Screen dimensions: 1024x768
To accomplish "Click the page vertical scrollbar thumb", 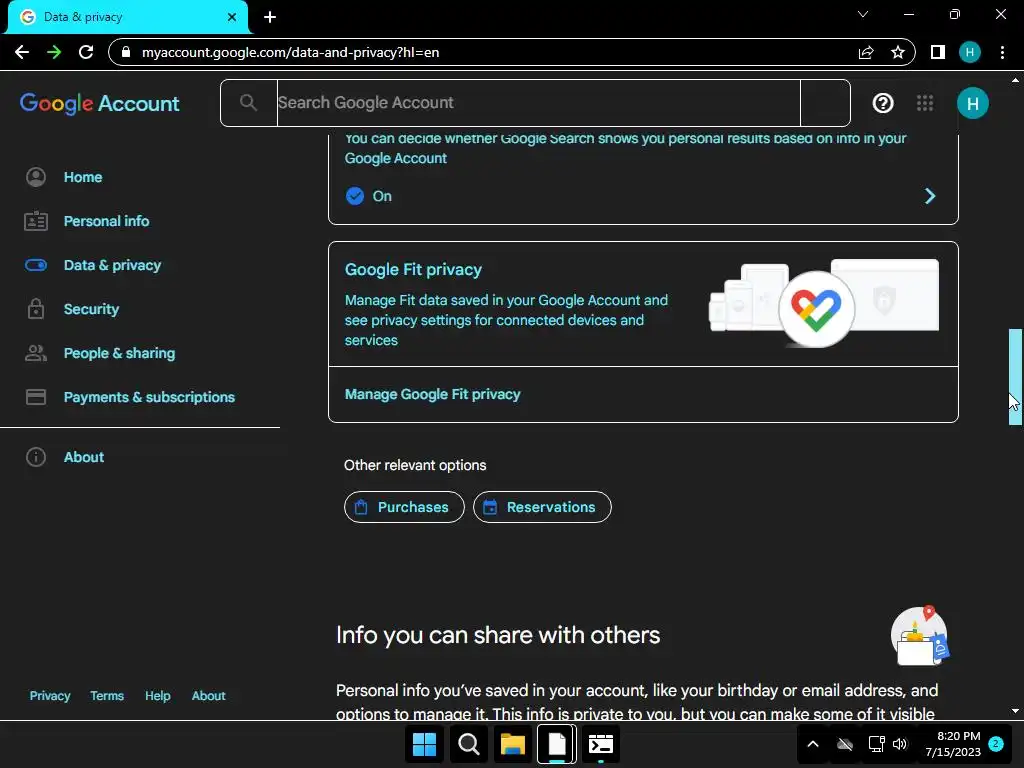I will (1015, 377).
